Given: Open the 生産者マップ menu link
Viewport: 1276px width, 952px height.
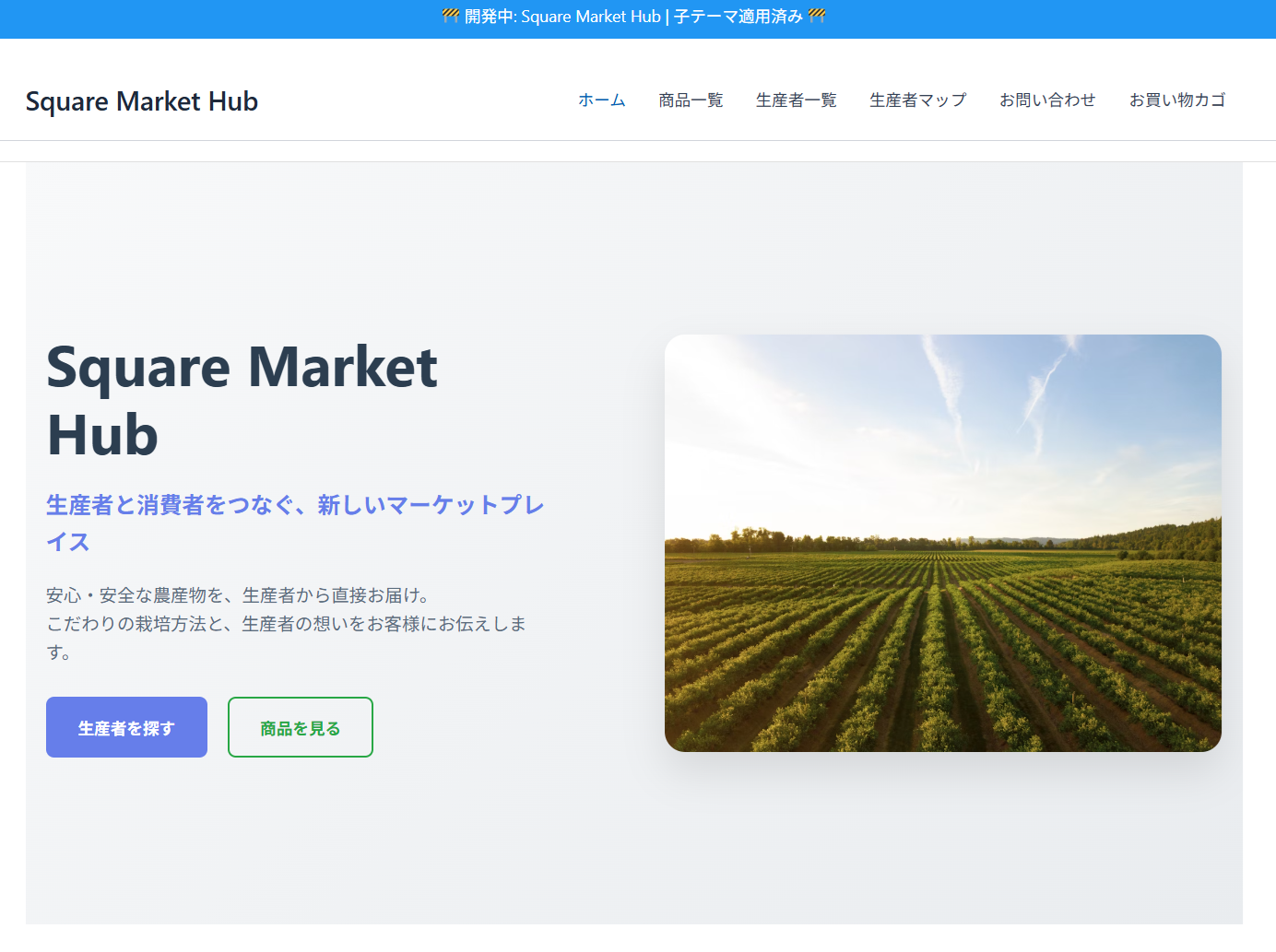Looking at the screenshot, I should (x=917, y=100).
